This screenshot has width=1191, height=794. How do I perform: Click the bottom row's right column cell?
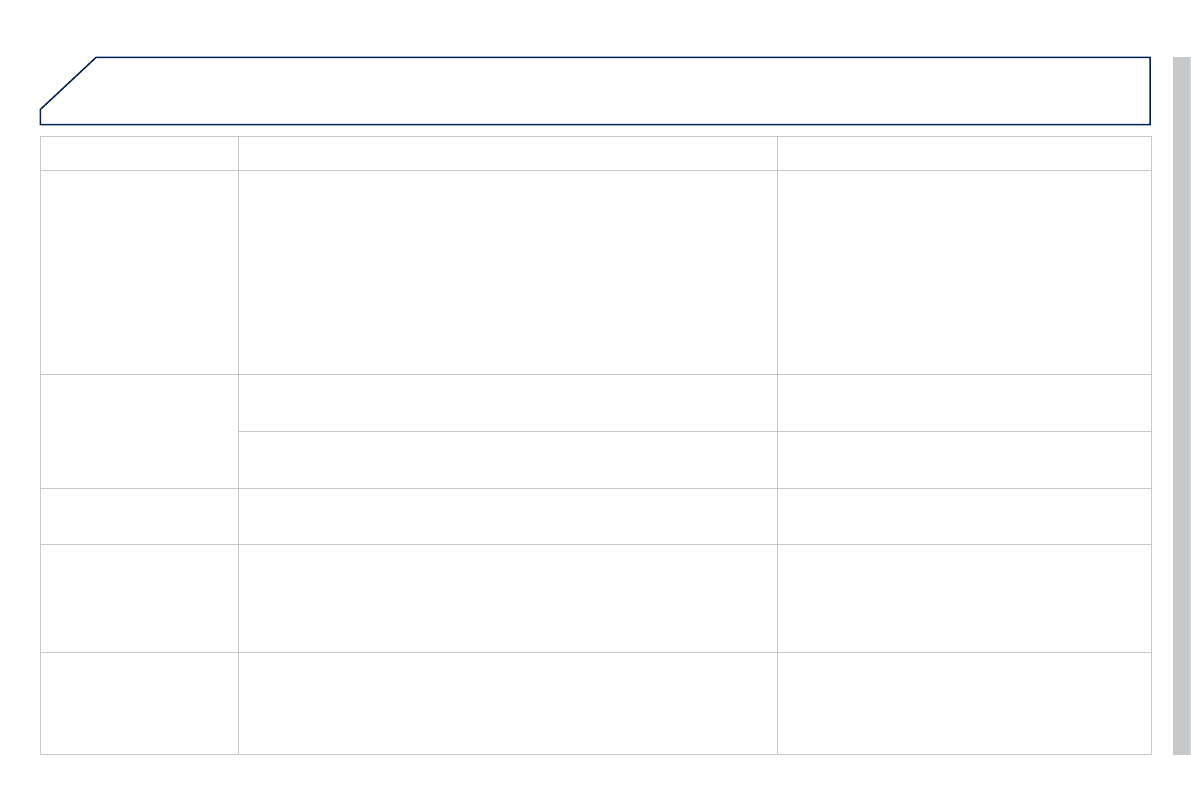pyautogui.click(x=964, y=703)
